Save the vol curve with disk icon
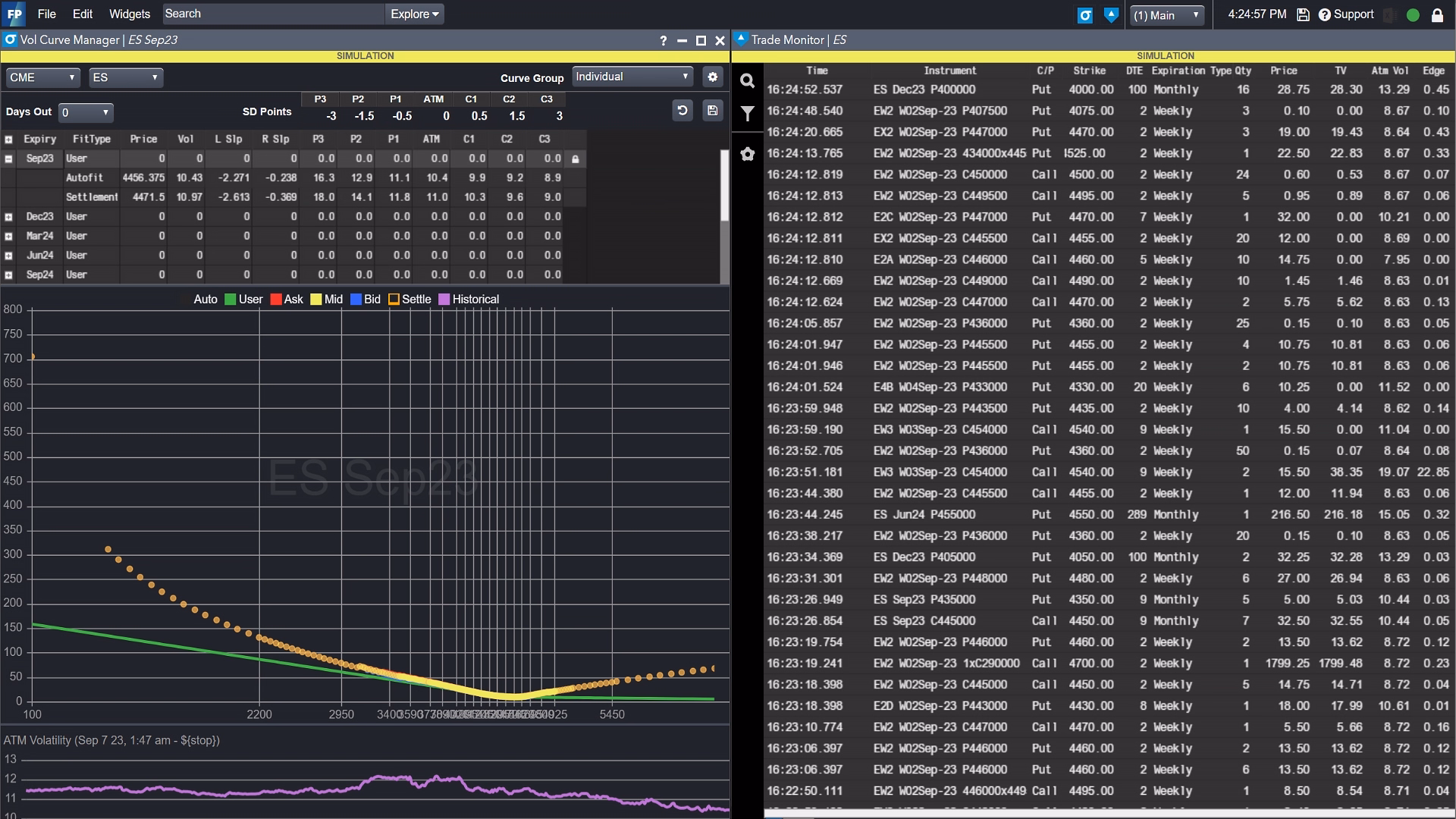This screenshot has height=819, width=1456. click(x=712, y=111)
